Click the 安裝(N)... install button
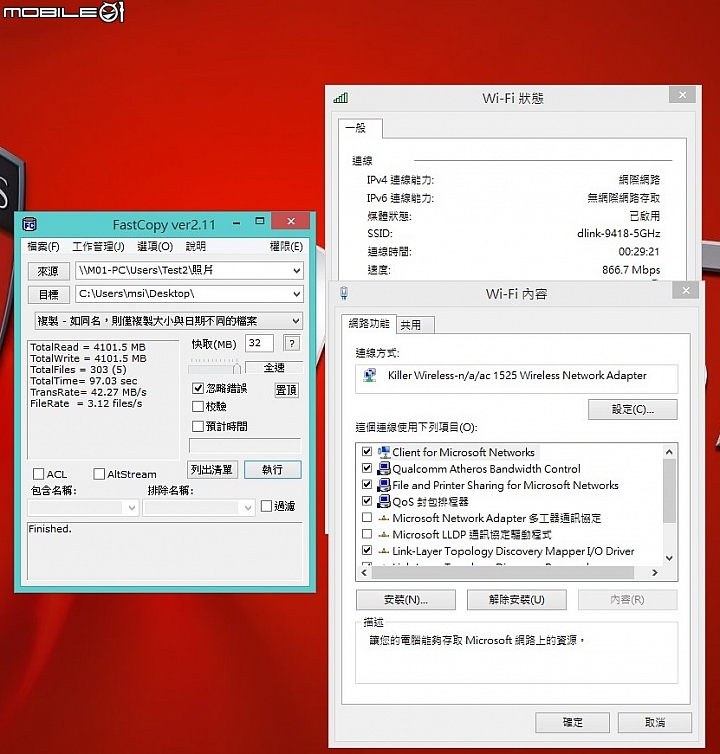This screenshot has height=754, width=720. 406,600
